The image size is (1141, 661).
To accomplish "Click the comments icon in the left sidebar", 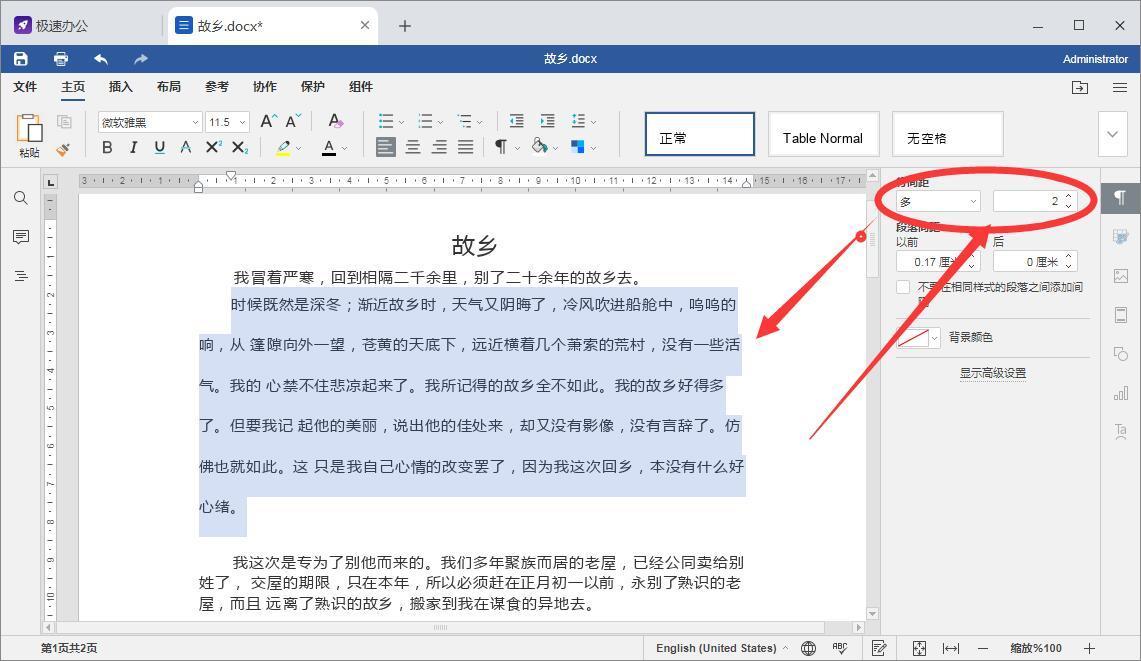I will (x=21, y=237).
